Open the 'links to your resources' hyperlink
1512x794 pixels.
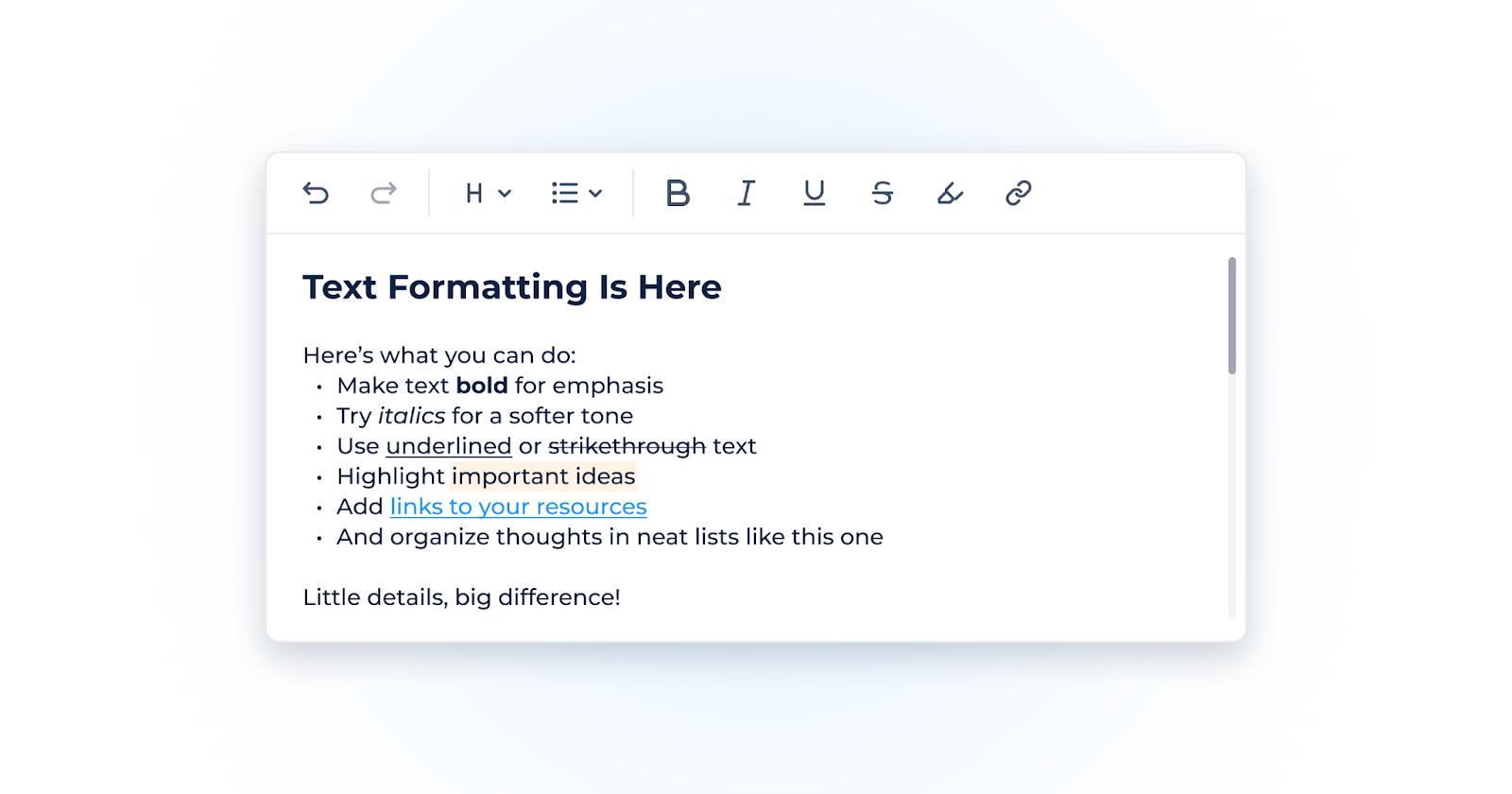[x=518, y=508]
